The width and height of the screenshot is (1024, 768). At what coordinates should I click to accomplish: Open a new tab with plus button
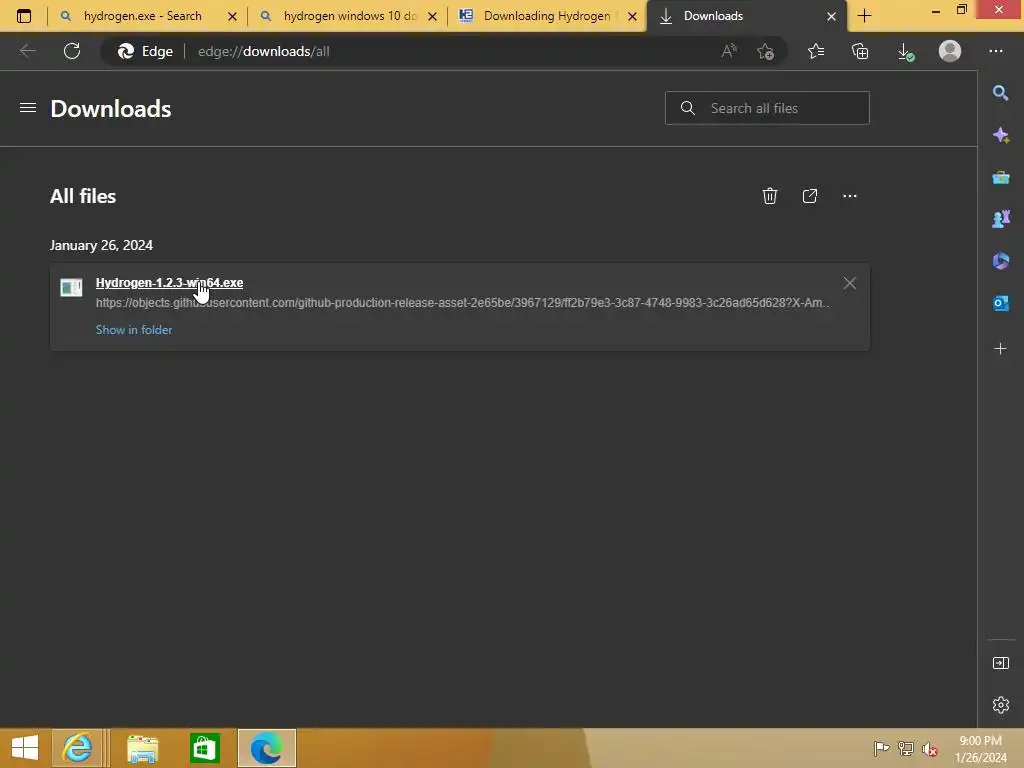click(864, 16)
